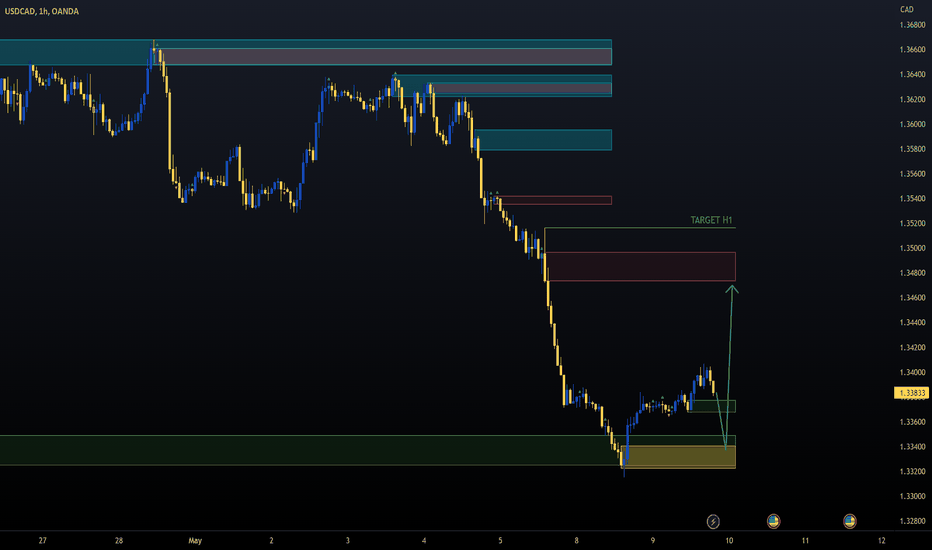
Task: Click date 5 on time axis
Action: click(500, 540)
